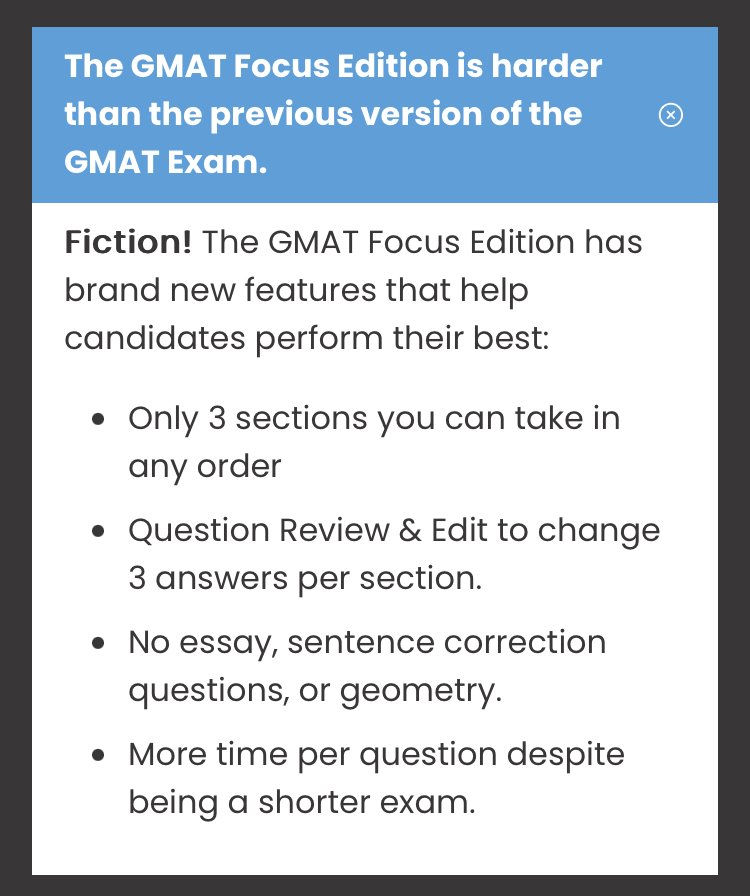
Task: Click the "GMAT Exam." words in the header
Action: click(x=166, y=163)
